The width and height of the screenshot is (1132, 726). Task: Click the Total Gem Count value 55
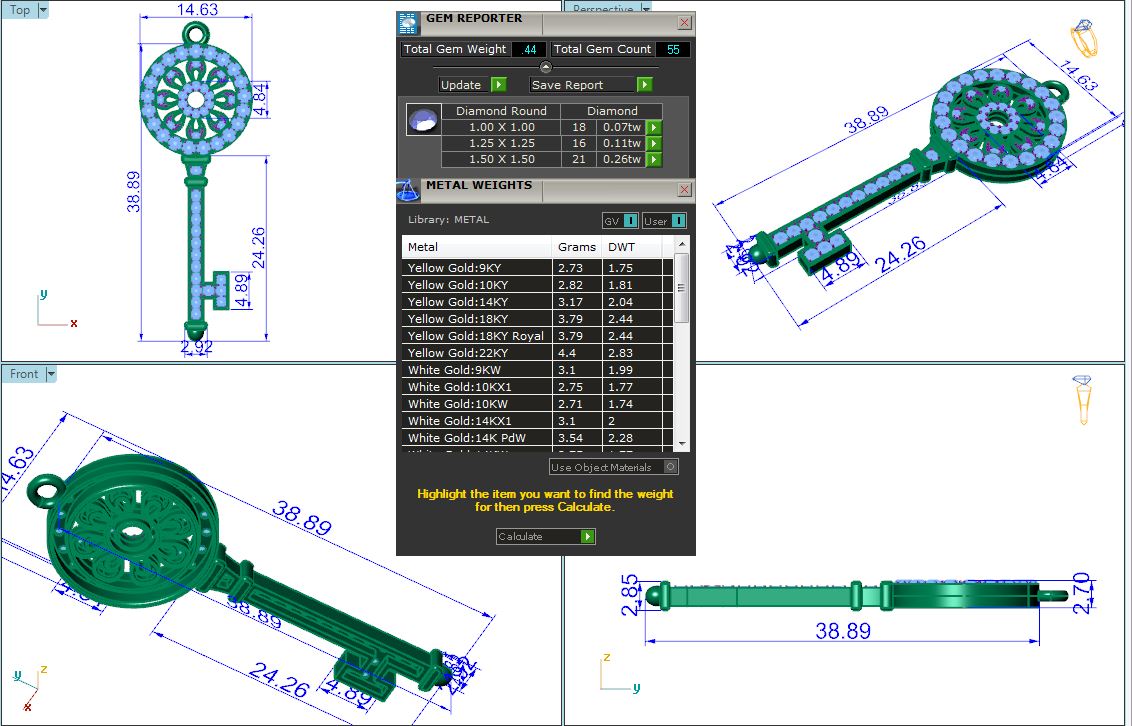click(673, 49)
